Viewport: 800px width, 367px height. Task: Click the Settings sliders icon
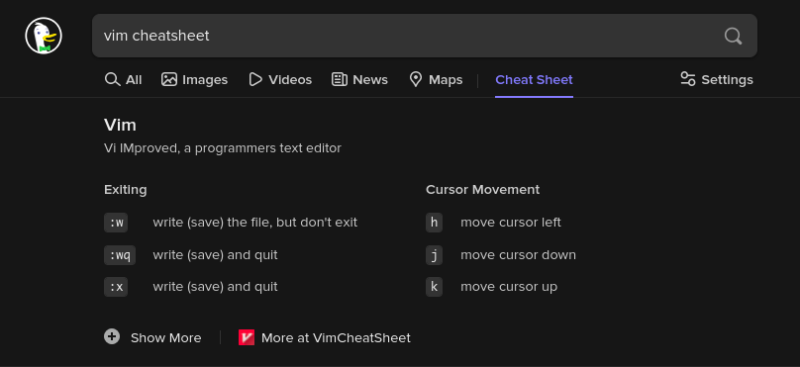(x=688, y=79)
